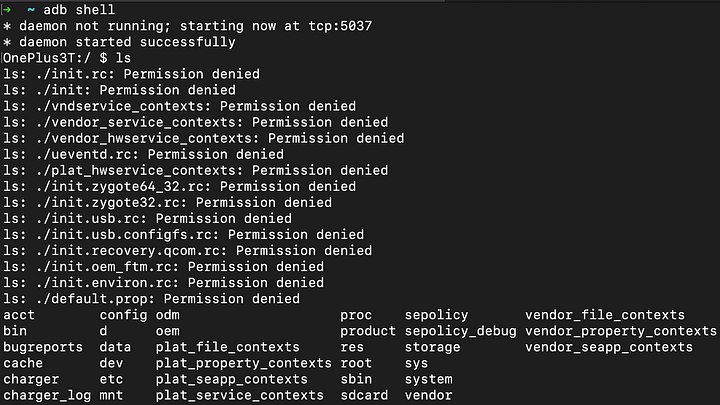Image resolution: width=720 pixels, height=405 pixels.
Task: Click the 'ls' command after prompt
Action: [123, 58]
